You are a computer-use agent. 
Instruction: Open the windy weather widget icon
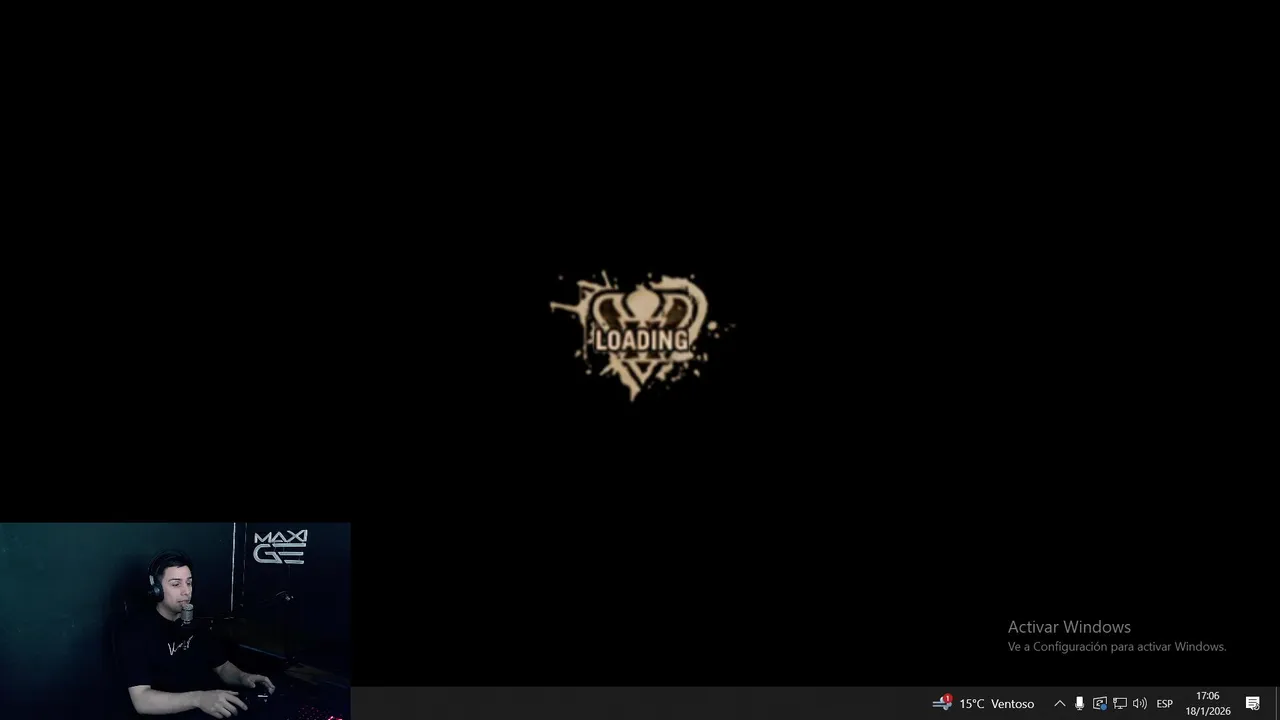(942, 703)
